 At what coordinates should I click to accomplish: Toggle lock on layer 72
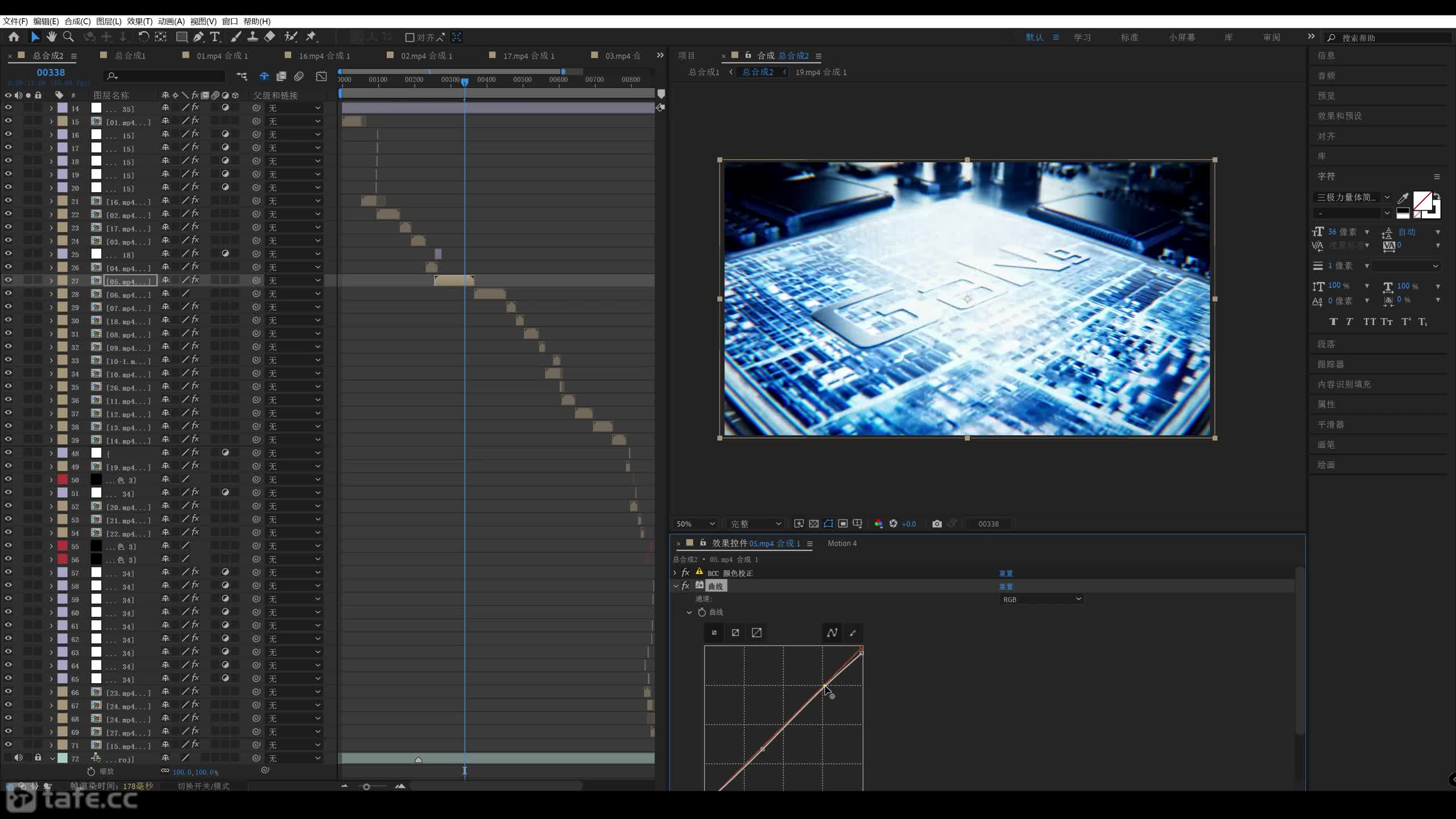(38, 758)
